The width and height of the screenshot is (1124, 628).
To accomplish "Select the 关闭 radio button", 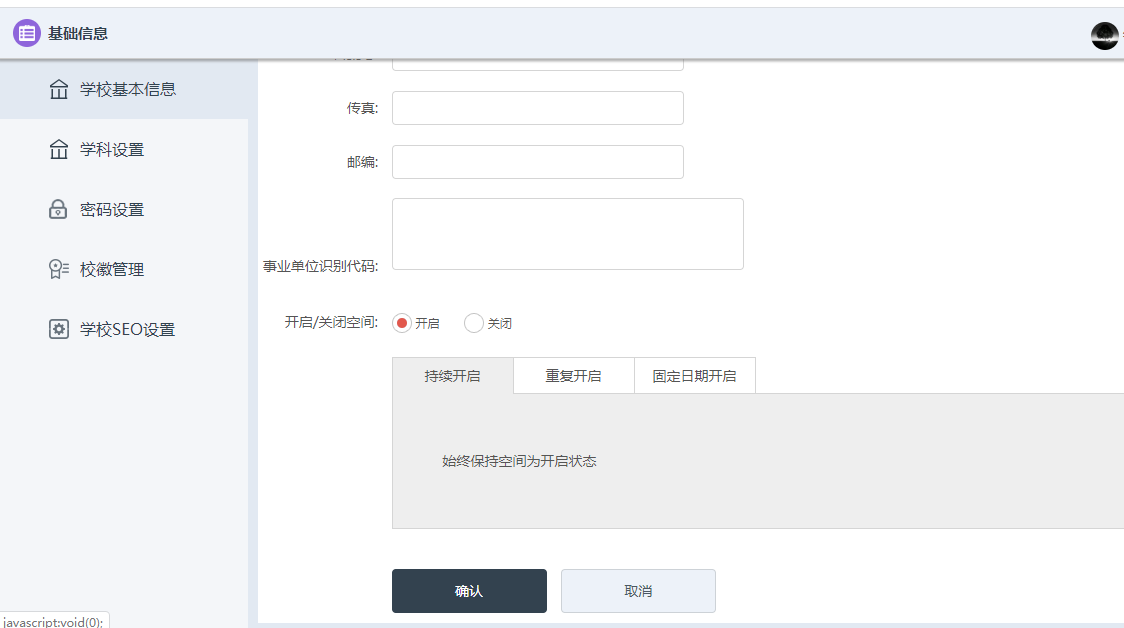I will (x=474, y=323).
